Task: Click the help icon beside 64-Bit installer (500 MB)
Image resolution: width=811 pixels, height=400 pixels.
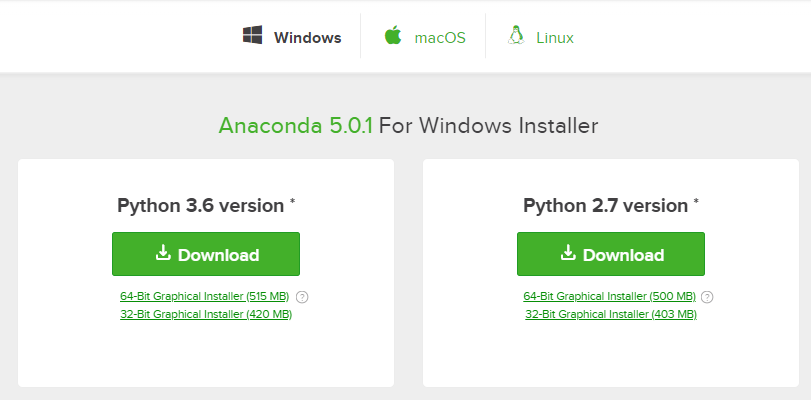Action: coord(707,297)
